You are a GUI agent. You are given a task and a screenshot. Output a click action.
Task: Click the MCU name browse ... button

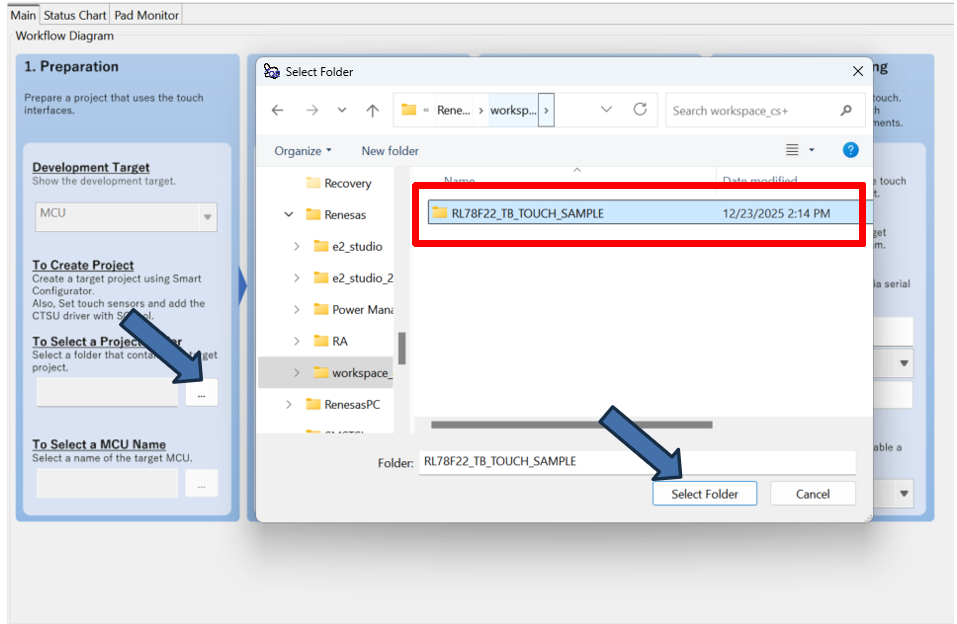(201, 484)
